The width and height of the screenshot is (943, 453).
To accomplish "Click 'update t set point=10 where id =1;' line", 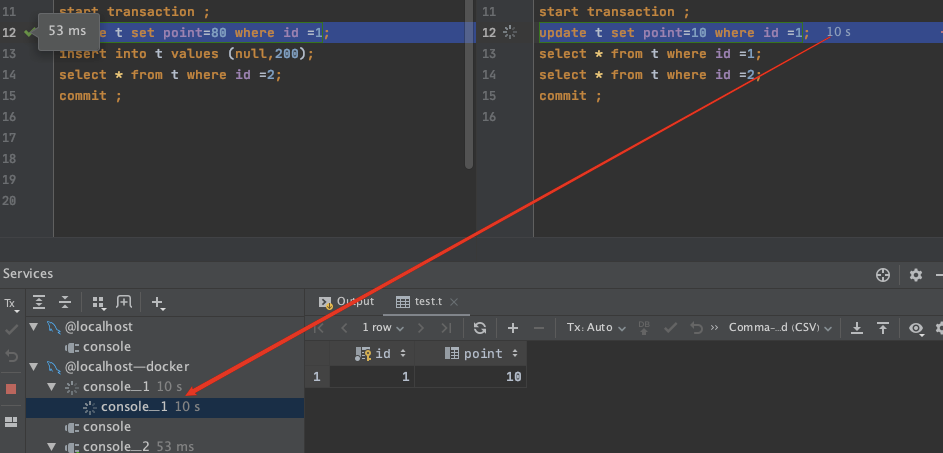I will coord(674,32).
